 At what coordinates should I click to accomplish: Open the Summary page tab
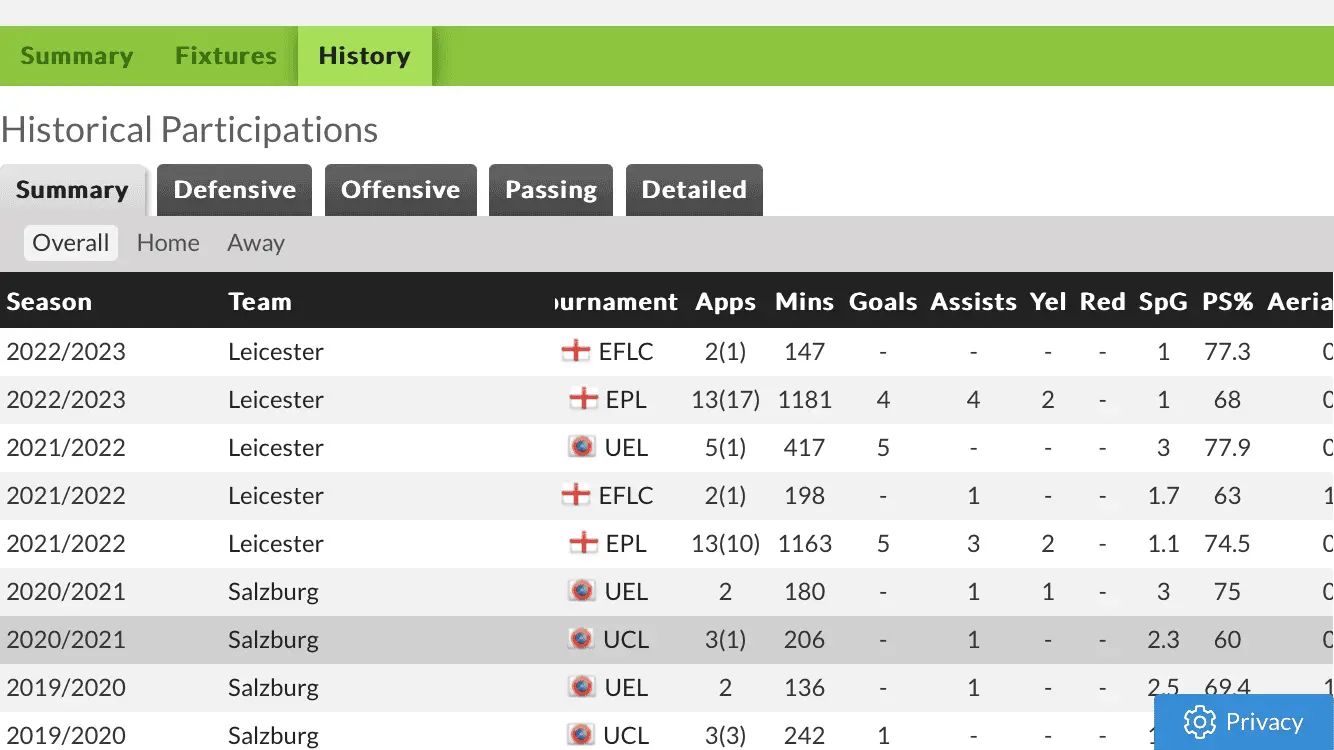pyautogui.click(x=77, y=56)
